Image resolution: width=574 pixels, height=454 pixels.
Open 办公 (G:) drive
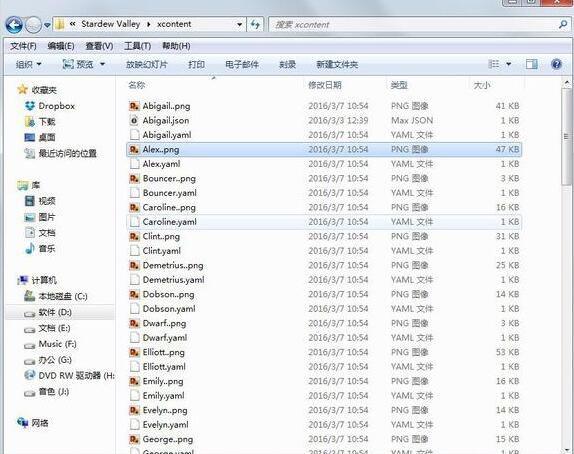(48, 360)
